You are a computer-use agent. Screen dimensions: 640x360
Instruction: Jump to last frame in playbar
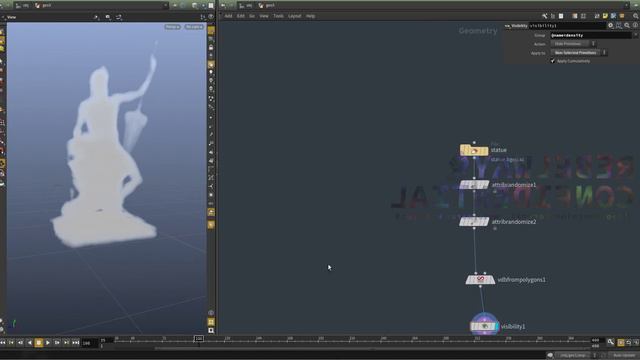[x=76, y=343]
